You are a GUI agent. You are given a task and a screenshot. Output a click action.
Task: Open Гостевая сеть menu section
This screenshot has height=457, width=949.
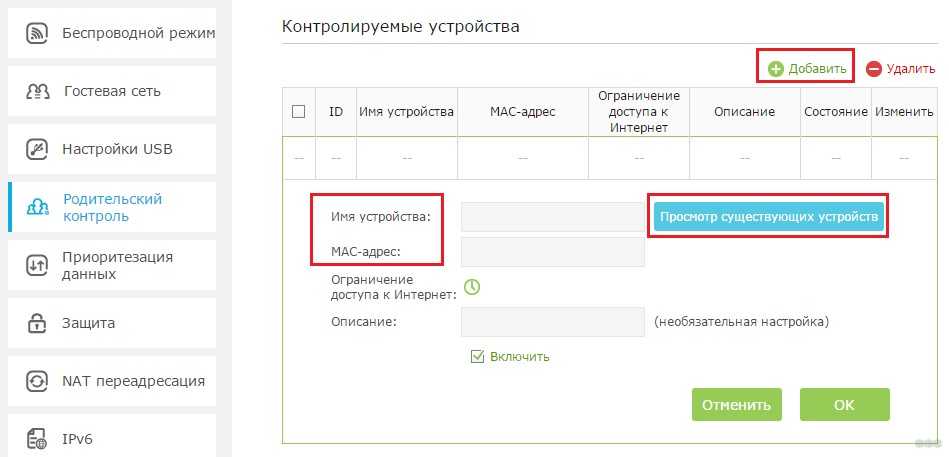tap(111, 91)
